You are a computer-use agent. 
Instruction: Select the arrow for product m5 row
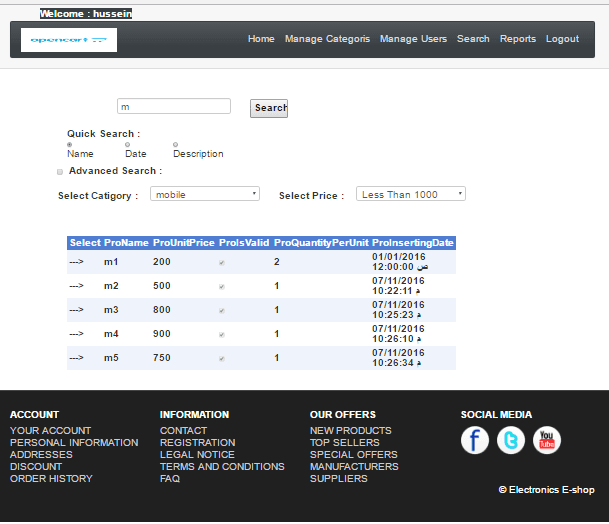[x=76, y=358]
